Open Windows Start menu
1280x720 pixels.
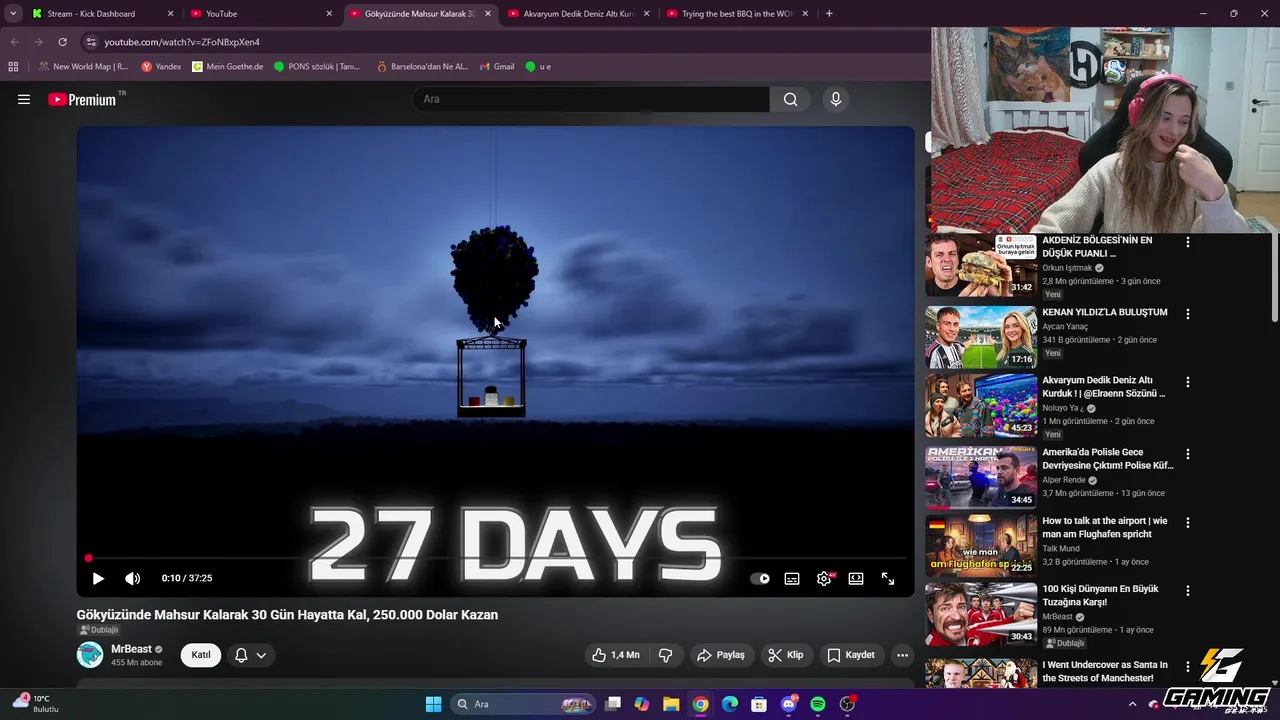point(433,704)
